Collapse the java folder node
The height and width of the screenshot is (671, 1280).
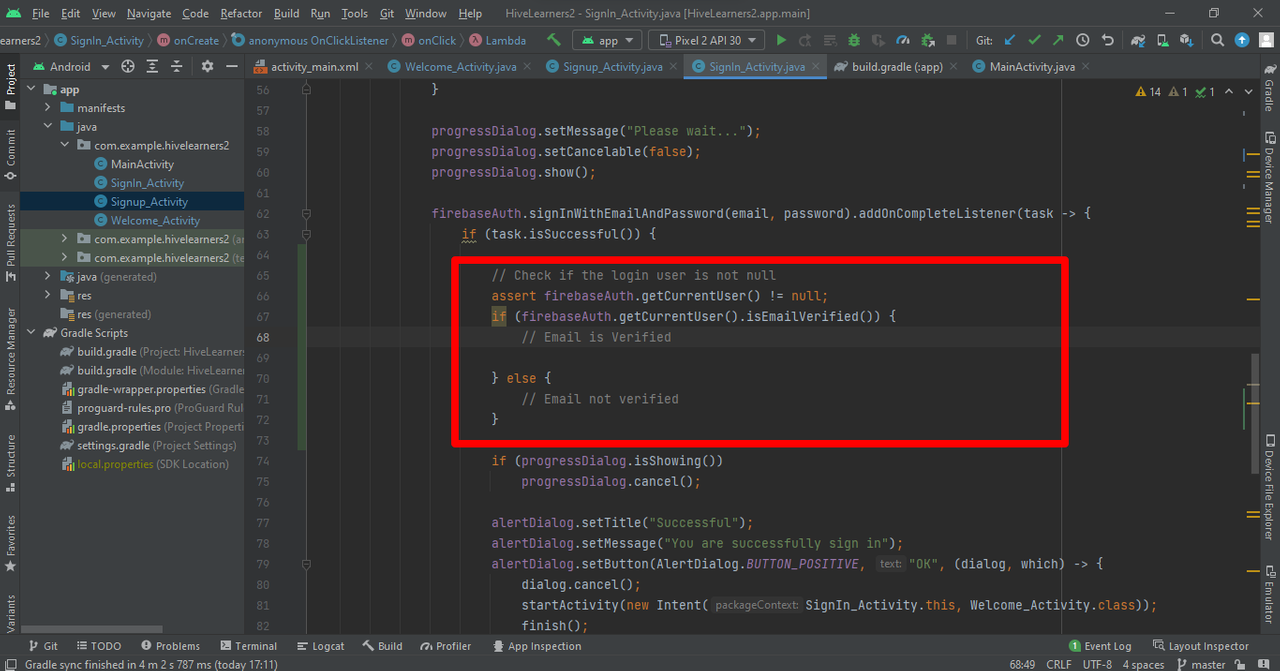point(48,127)
